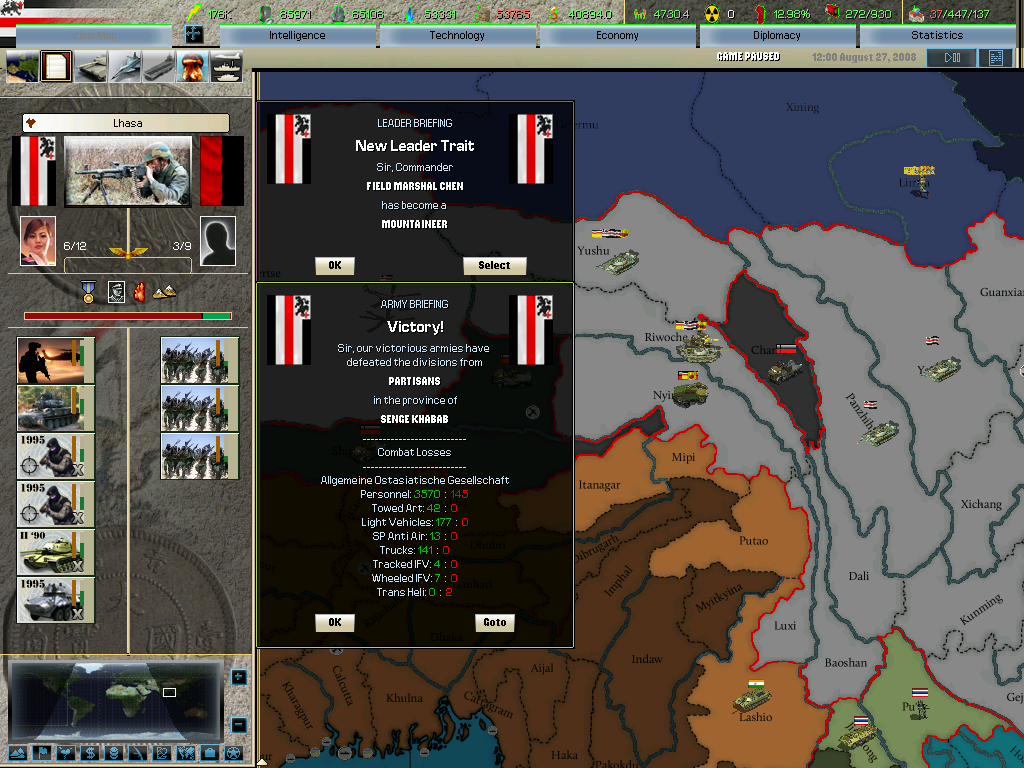
Task: Click the Lhasa province name field
Action: coord(126,123)
